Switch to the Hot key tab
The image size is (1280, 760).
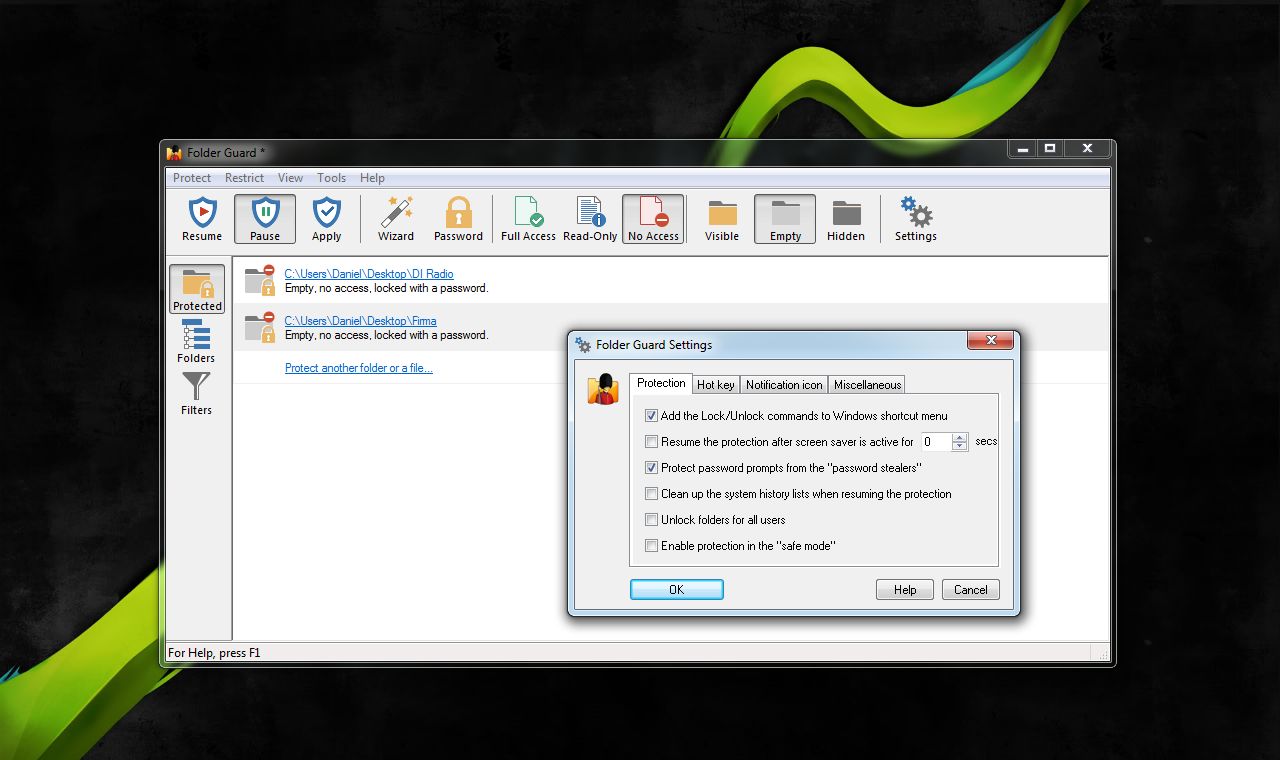click(x=716, y=385)
